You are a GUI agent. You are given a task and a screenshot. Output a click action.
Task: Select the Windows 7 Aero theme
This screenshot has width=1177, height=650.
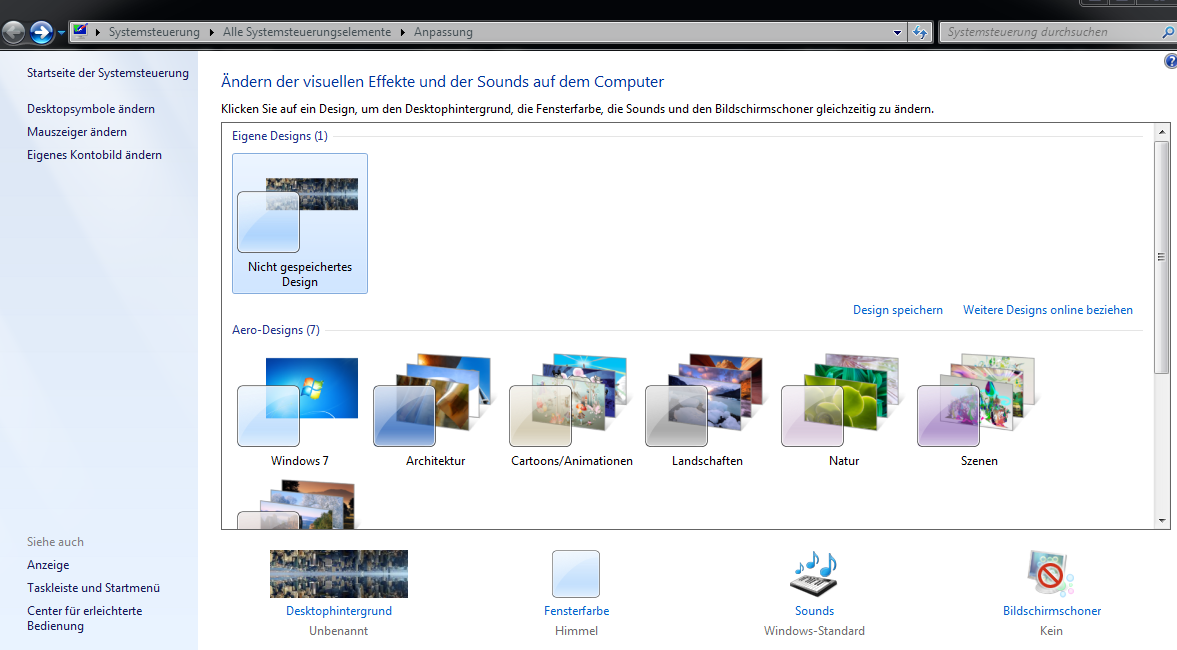[300, 410]
